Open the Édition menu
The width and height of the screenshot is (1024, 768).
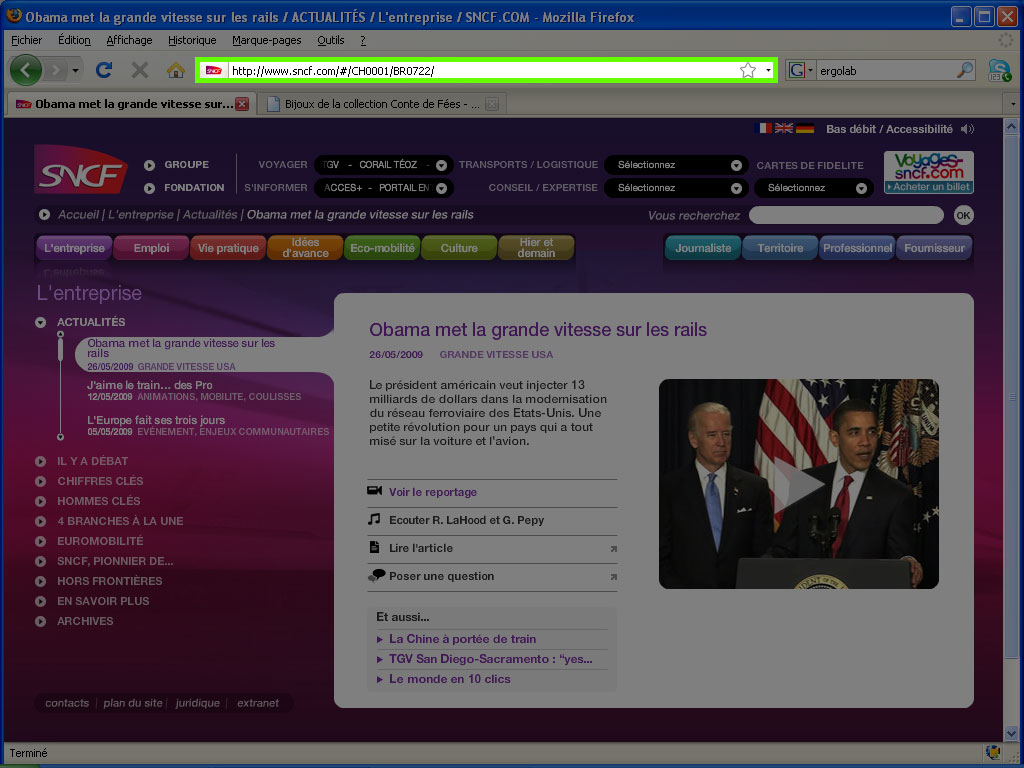click(74, 40)
